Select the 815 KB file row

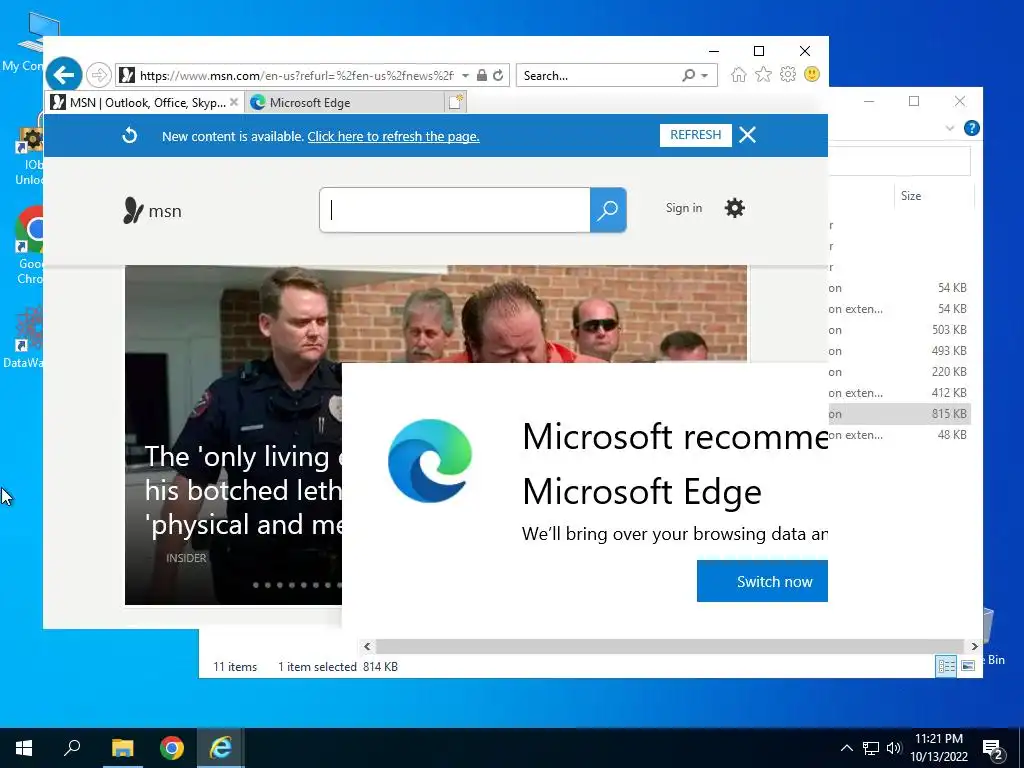pos(899,414)
